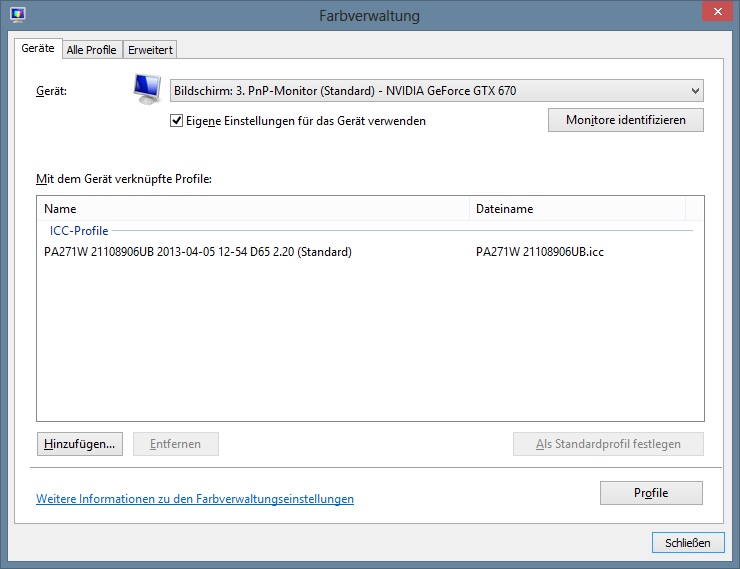Open the Alle Profile tab
The image size is (740, 569).
pyautogui.click(x=91, y=50)
